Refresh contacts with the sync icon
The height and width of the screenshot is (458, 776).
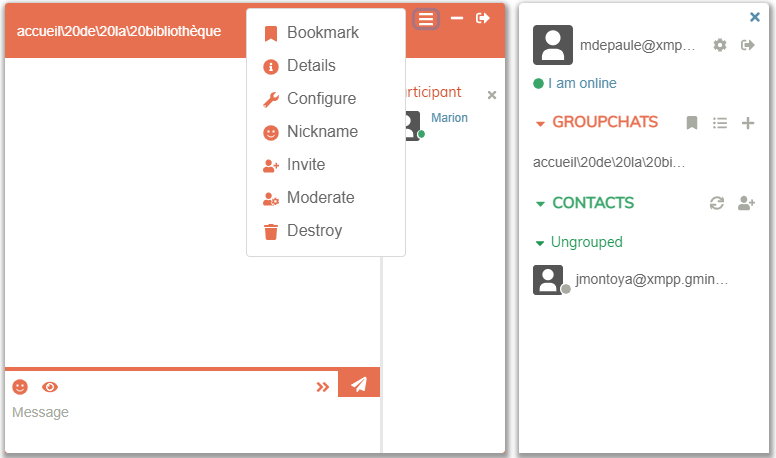click(716, 203)
